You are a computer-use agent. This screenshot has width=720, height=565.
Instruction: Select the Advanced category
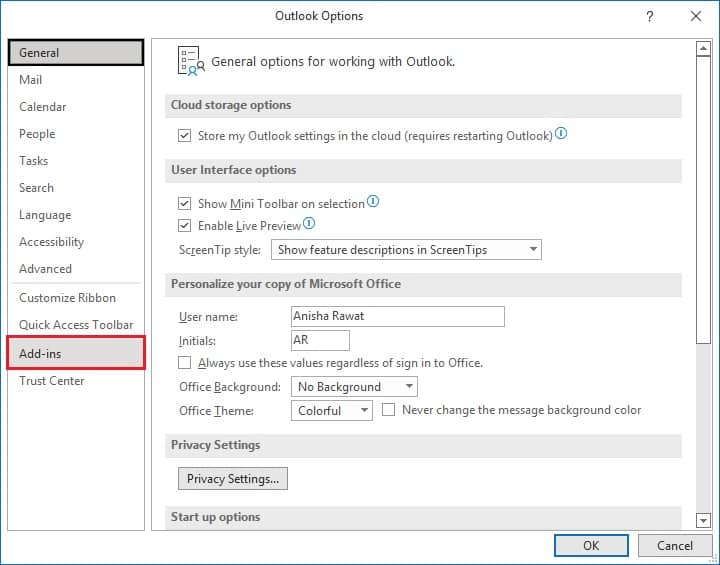[x=76, y=269]
